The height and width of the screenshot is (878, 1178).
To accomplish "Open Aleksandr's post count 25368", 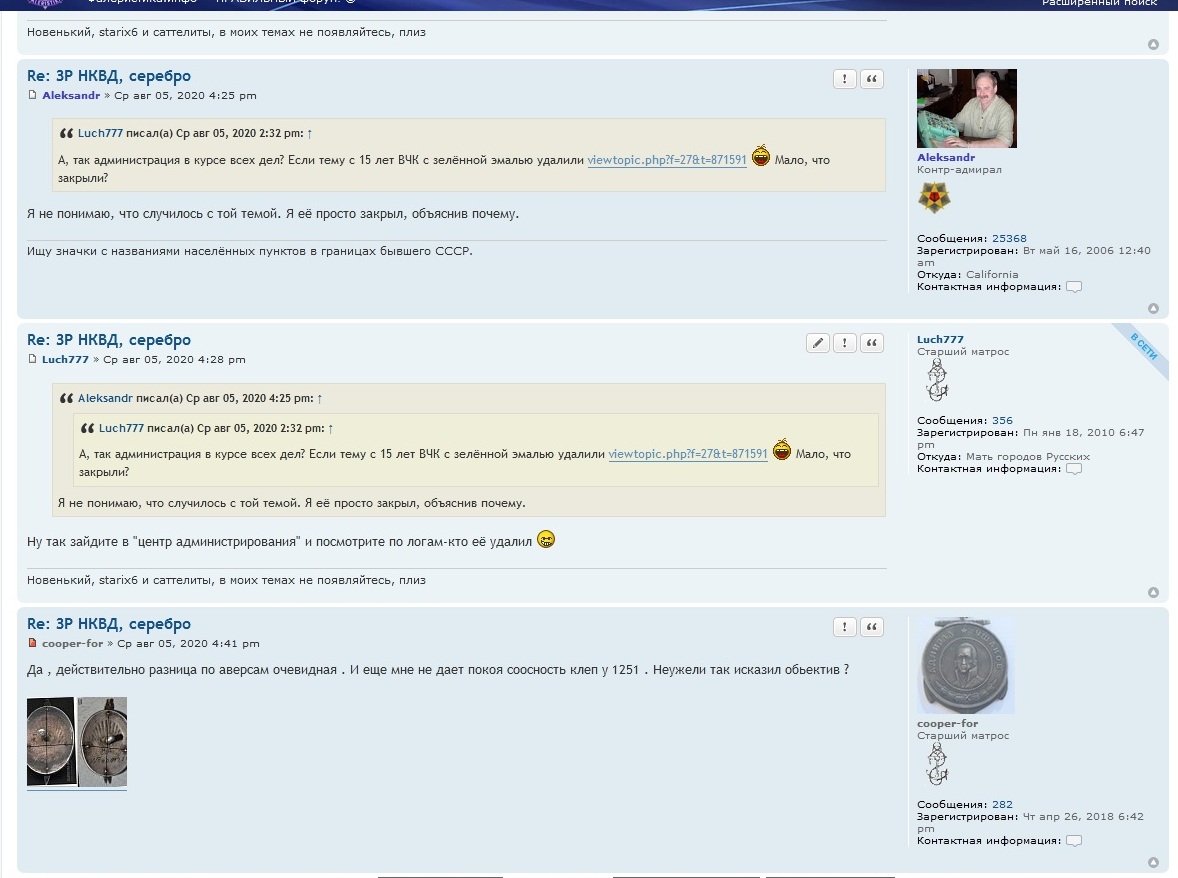I will pyautogui.click(x=1009, y=239).
